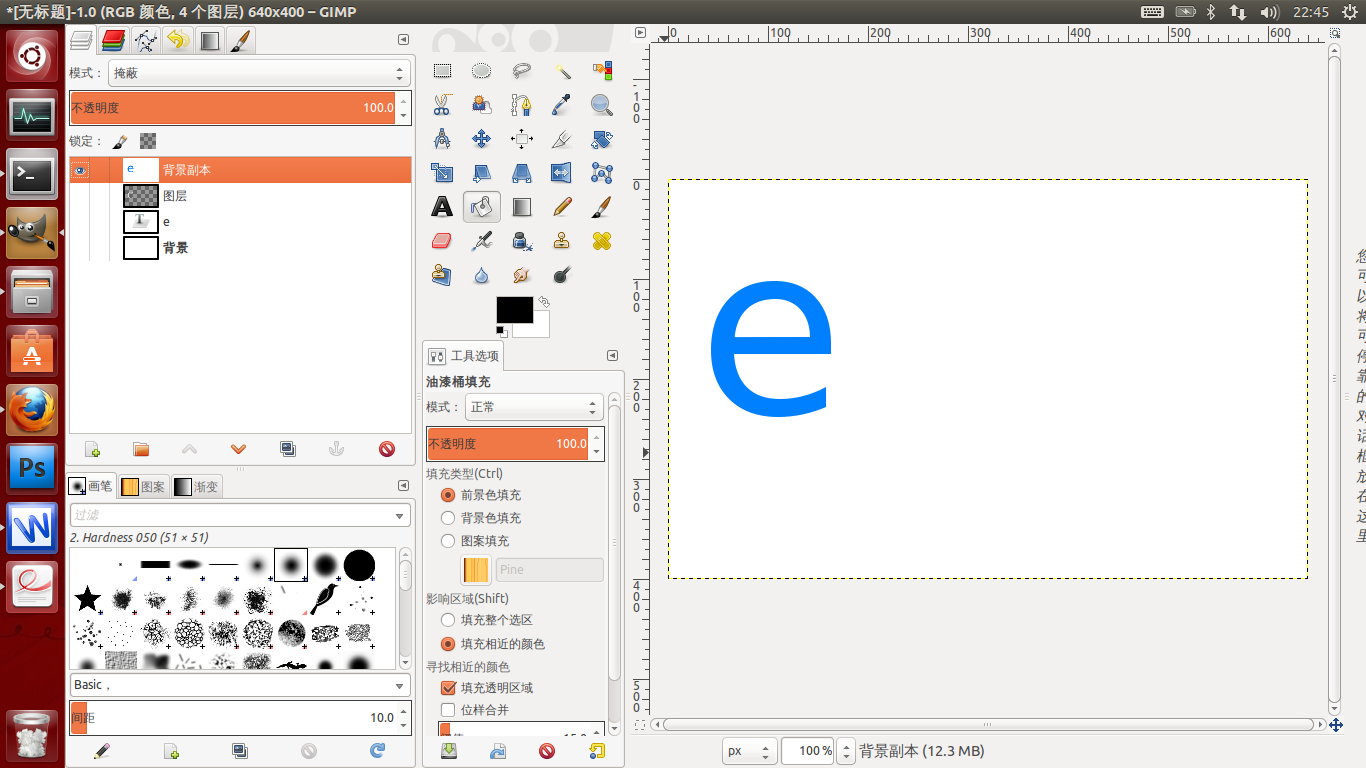Save tool options preset
The image size is (1366, 768).
(x=449, y=751)
